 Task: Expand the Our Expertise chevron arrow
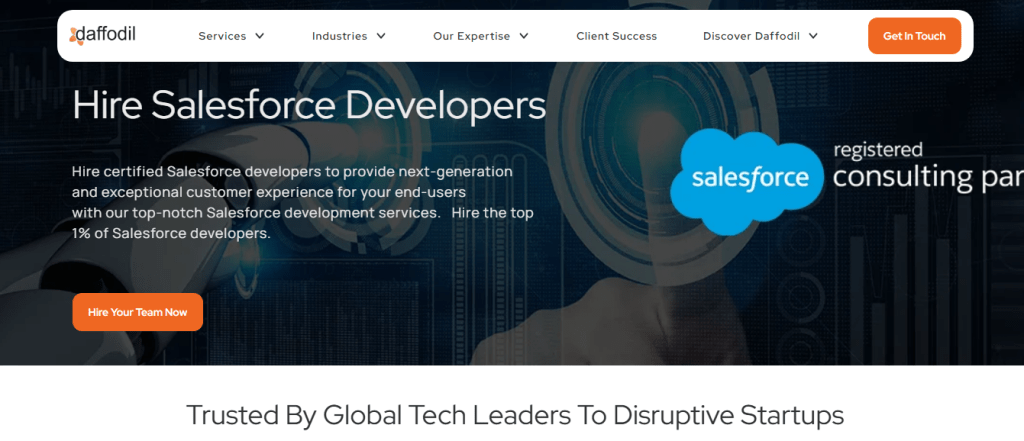click(524, 36)
